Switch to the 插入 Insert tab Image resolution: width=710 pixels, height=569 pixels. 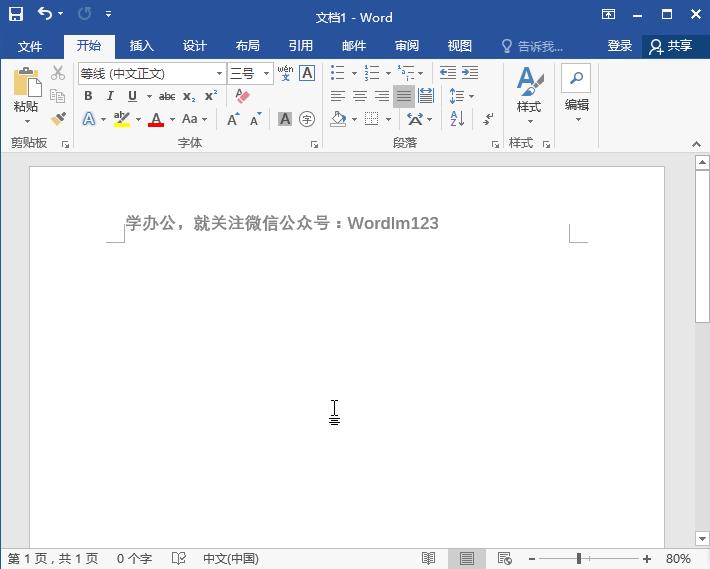point(142,46)
